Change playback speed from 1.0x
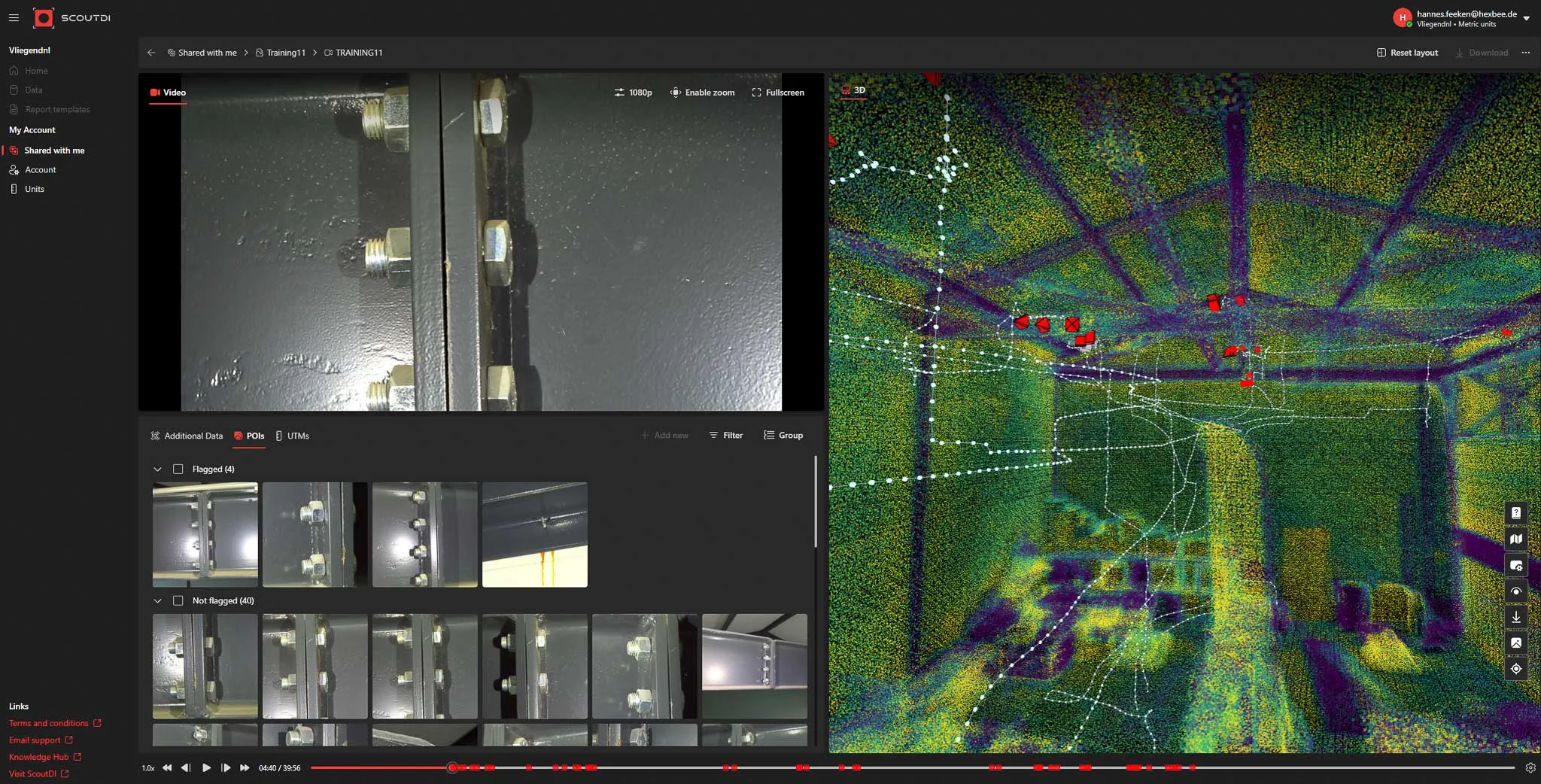Viewport: 1541px width, 784px height. click(x=147, y=768)
